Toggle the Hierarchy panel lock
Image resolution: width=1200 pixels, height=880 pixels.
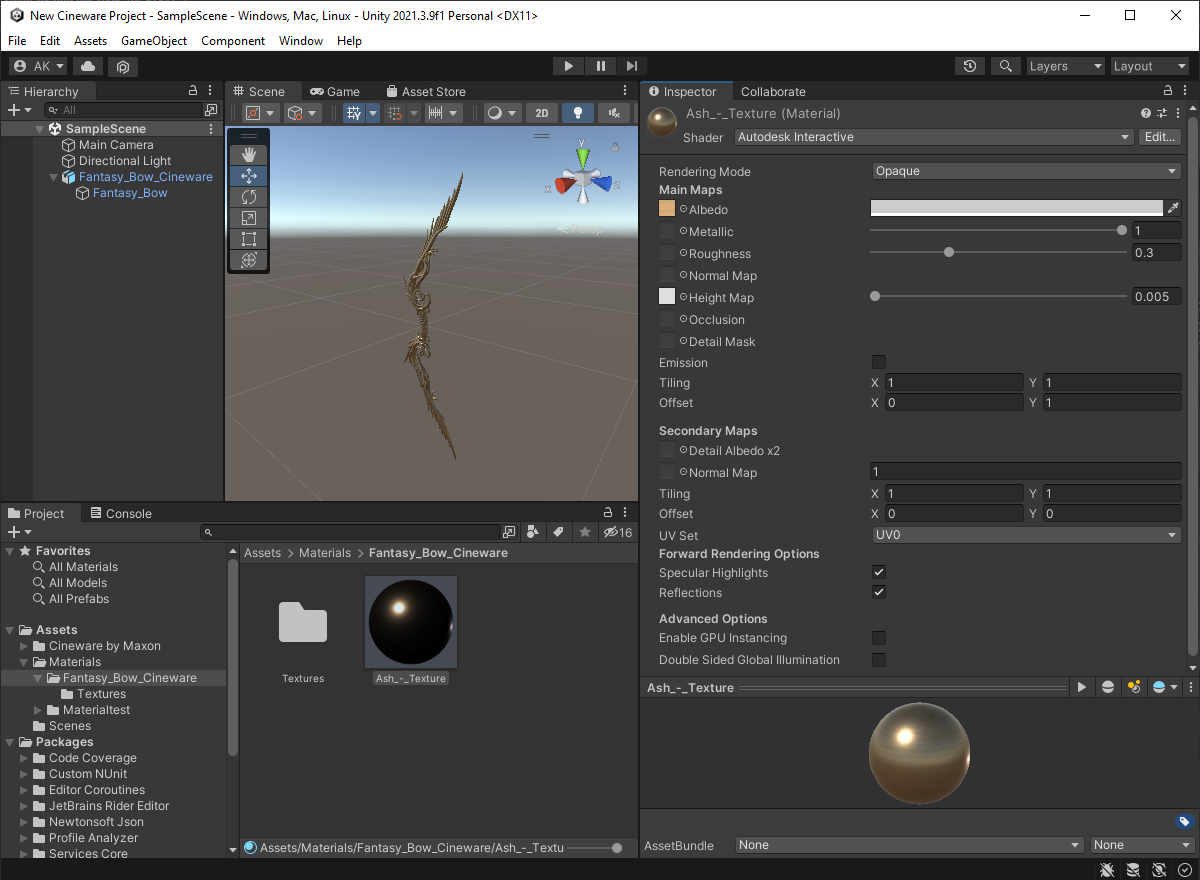tap(195, 91)
